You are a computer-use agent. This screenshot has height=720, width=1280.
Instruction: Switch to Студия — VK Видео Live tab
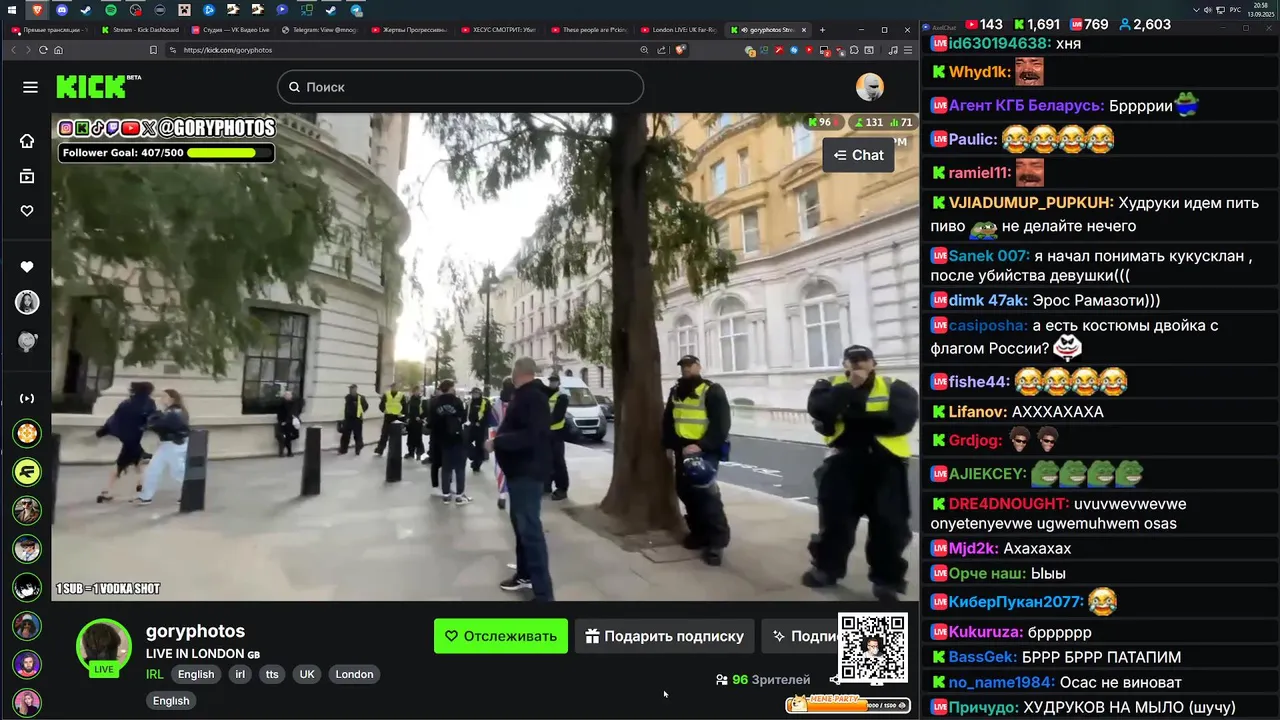[231, 30]
